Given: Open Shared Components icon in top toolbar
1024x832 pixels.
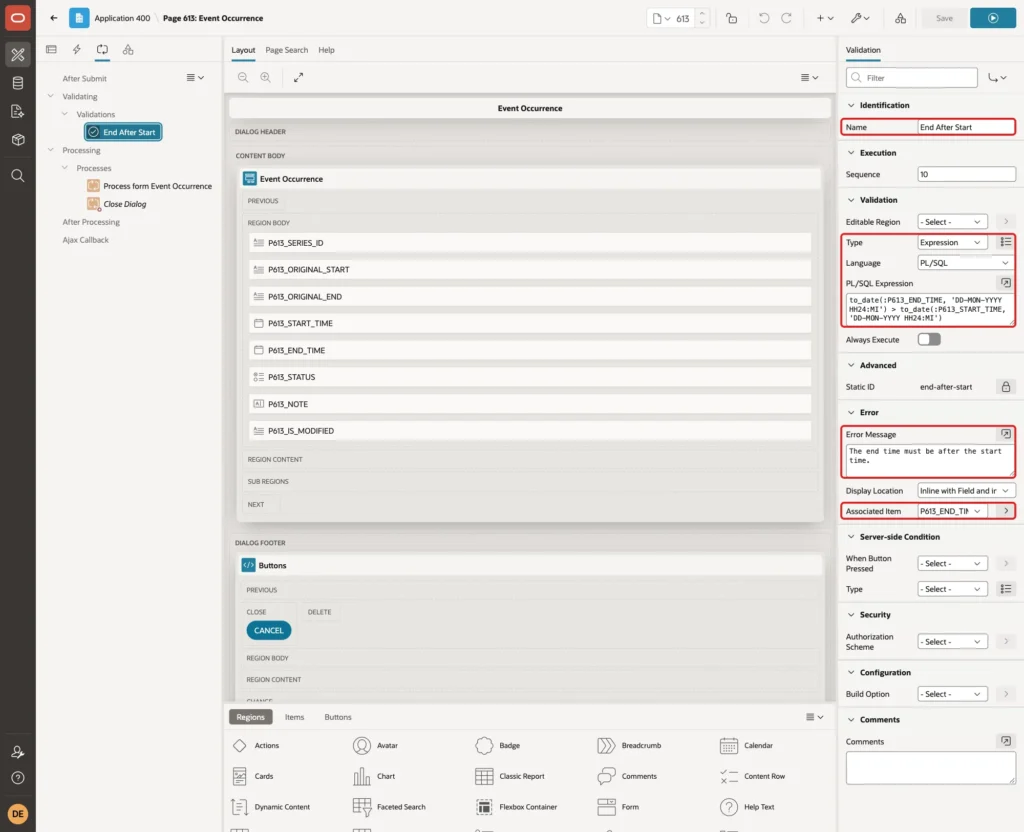Looking at the screenshot, I should point(901,18).
